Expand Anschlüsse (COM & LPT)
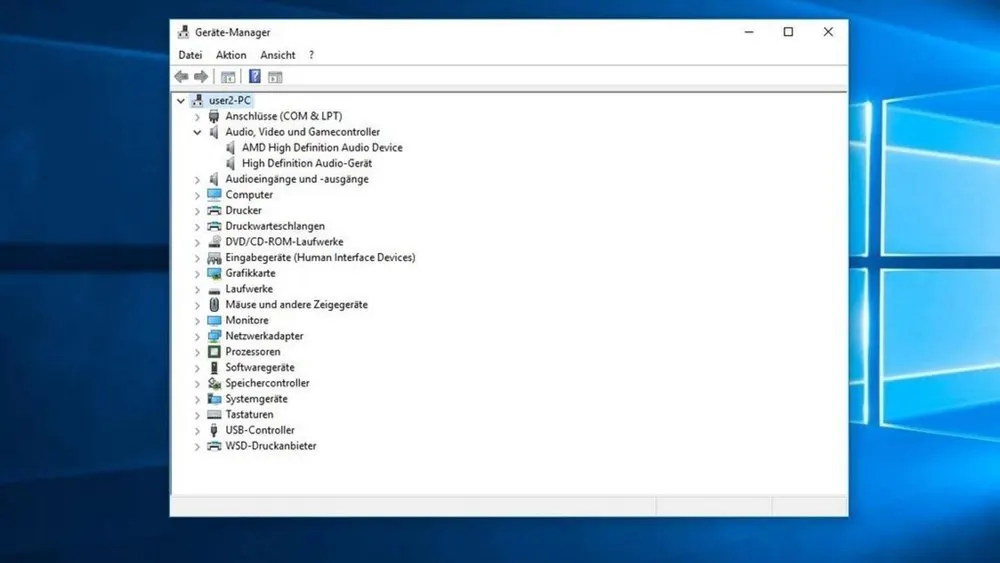This screenshot has width=1000, height=563. tap(197, 117)
